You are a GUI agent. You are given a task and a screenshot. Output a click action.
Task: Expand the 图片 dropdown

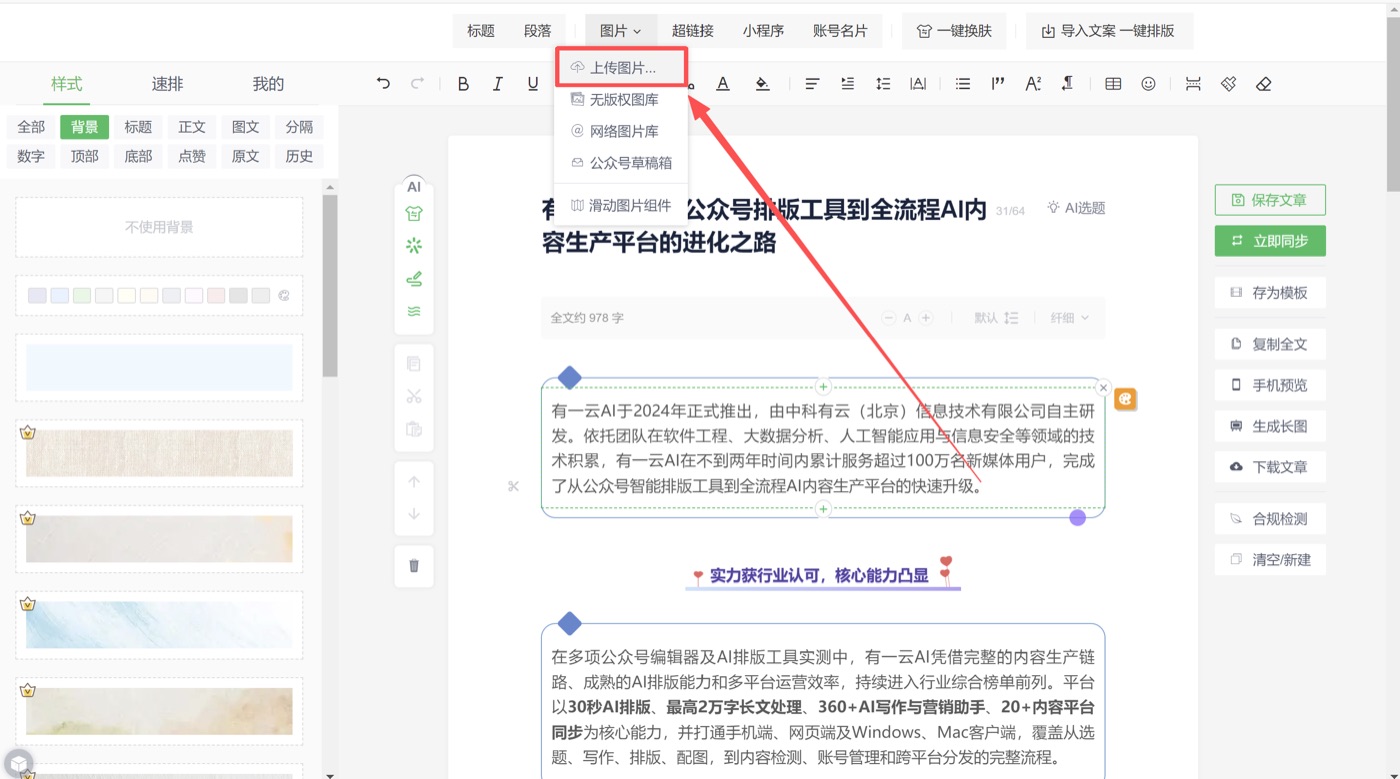pyautogui.click(x=620, y=31)
